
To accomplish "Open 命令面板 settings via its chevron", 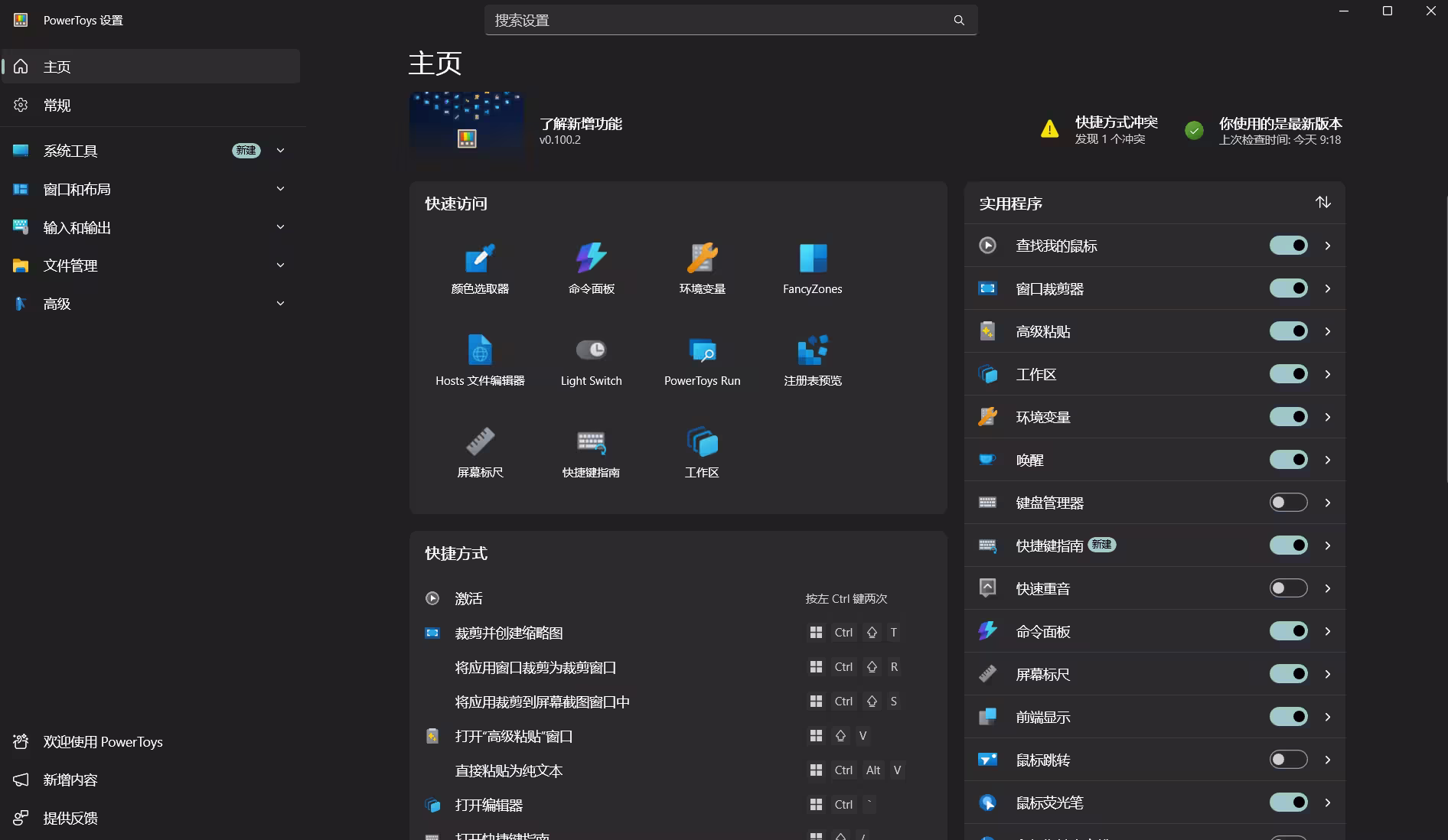I will [1328, 631].
